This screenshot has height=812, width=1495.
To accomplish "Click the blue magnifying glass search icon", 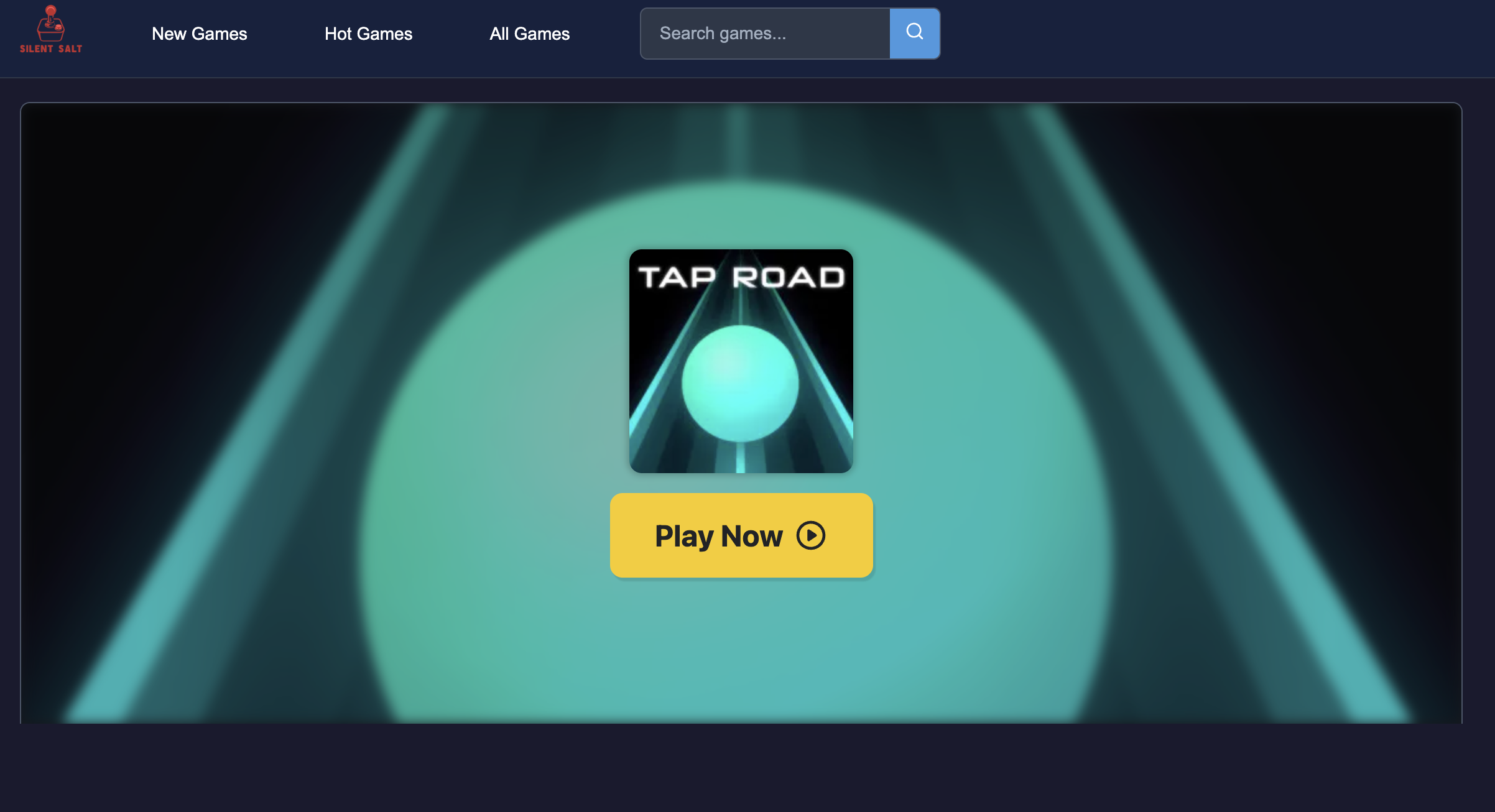I will [914, 32].
